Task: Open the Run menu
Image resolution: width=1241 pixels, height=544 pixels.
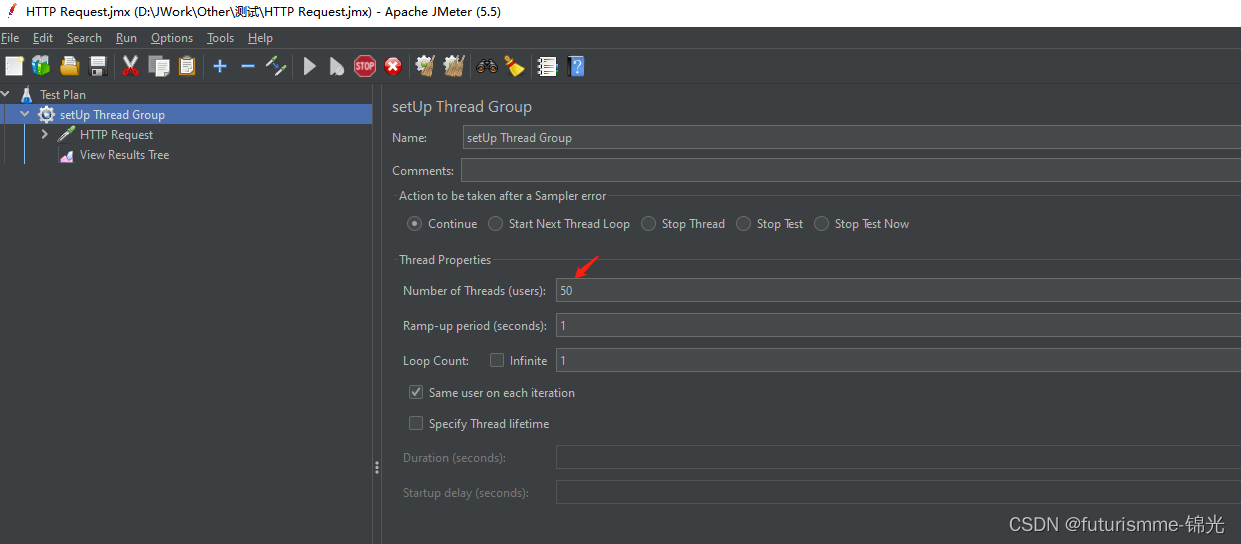Action: tap(126, 38)
